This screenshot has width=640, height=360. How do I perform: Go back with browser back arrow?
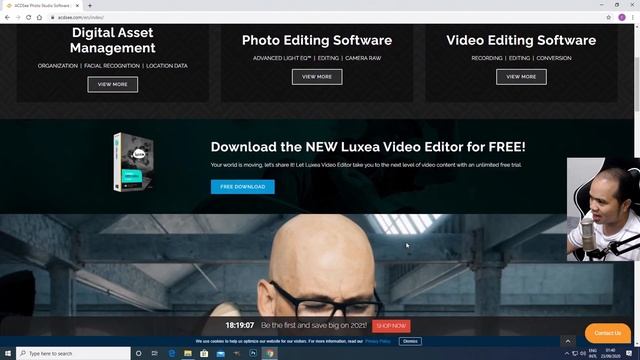point(7,18)
